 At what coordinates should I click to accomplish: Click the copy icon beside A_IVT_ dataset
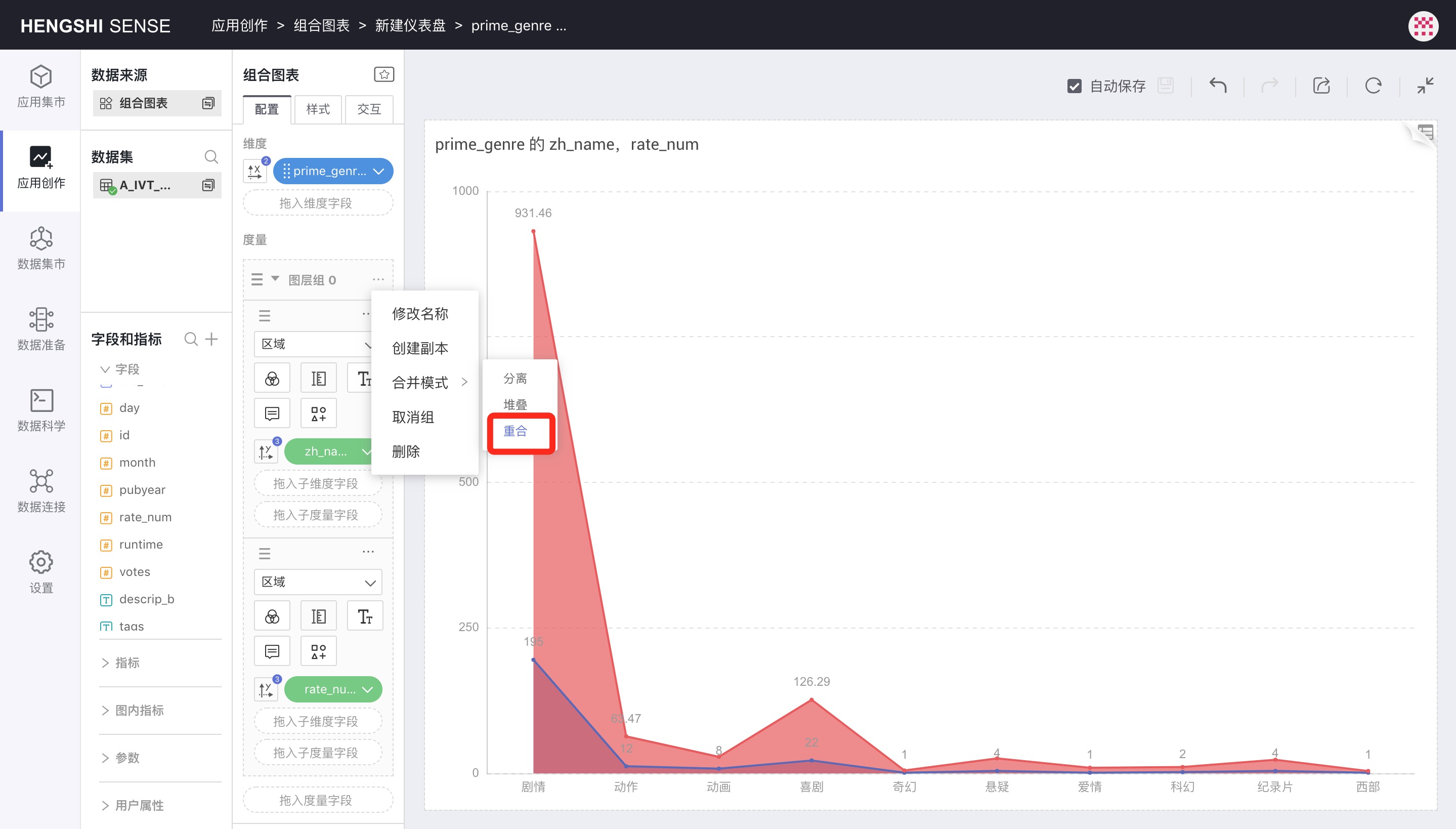pyautogui.click(x=208, y=185)
